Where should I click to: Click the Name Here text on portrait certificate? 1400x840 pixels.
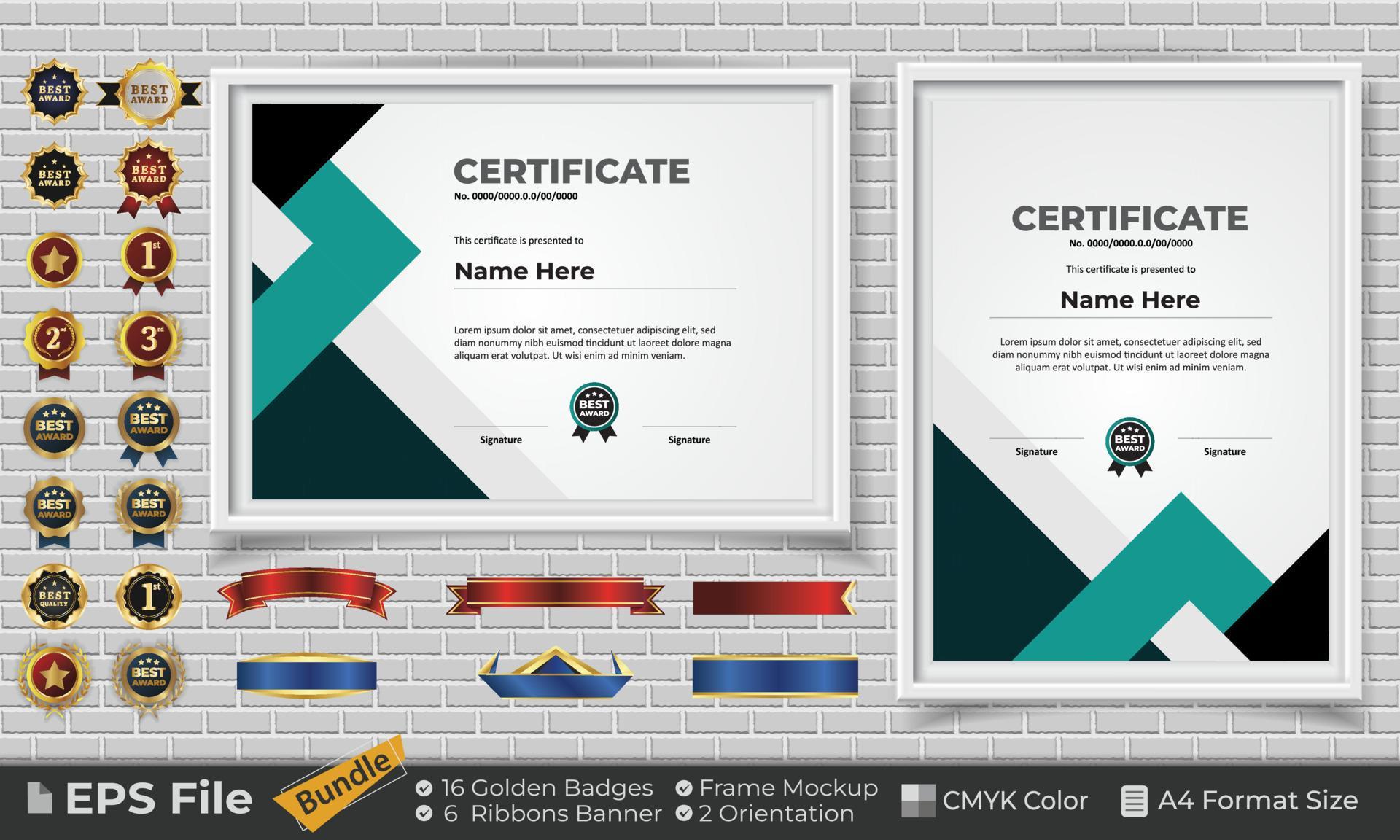(x=1130, y=299)
